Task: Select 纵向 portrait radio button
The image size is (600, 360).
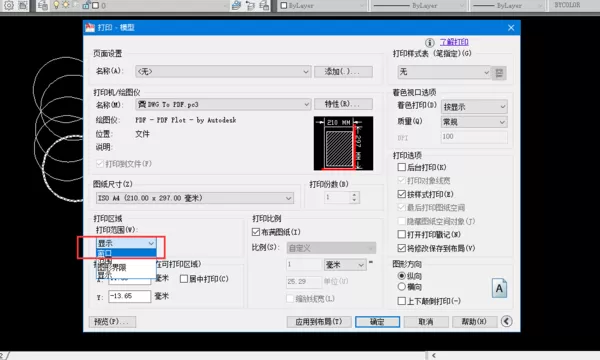Action: (x=401, y=275)
